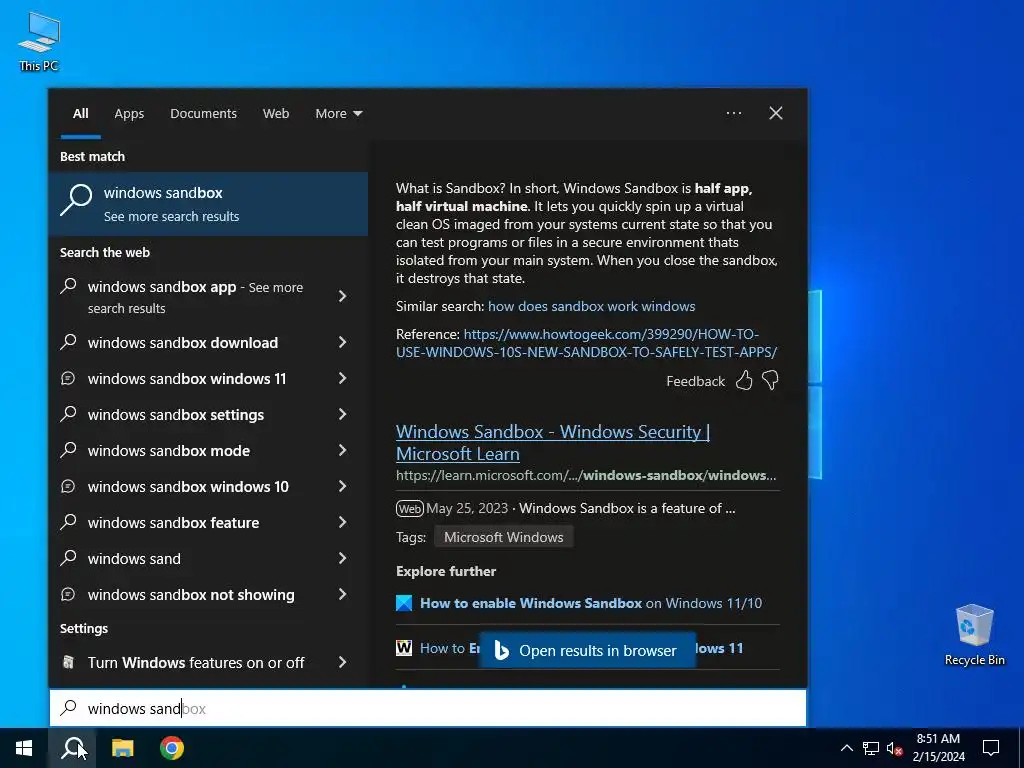
Task: Open the This PC desktop icon
Action: point(39,42)
